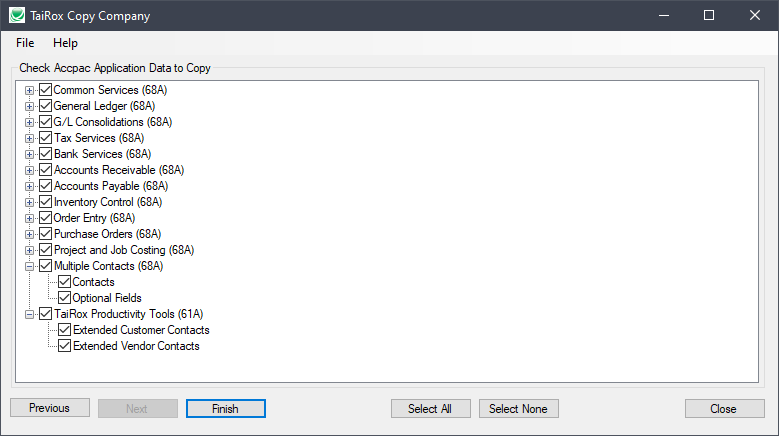The image size is (779, 436).
Task: Toggle Multiple Contacts (68A) checkbox
Action: [46, 266]
